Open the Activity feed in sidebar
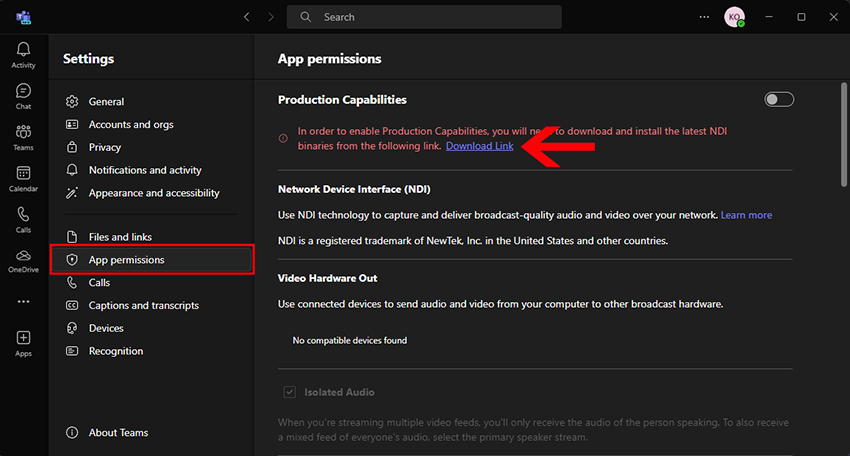This screenshot has width=850, height=456. 23,55
